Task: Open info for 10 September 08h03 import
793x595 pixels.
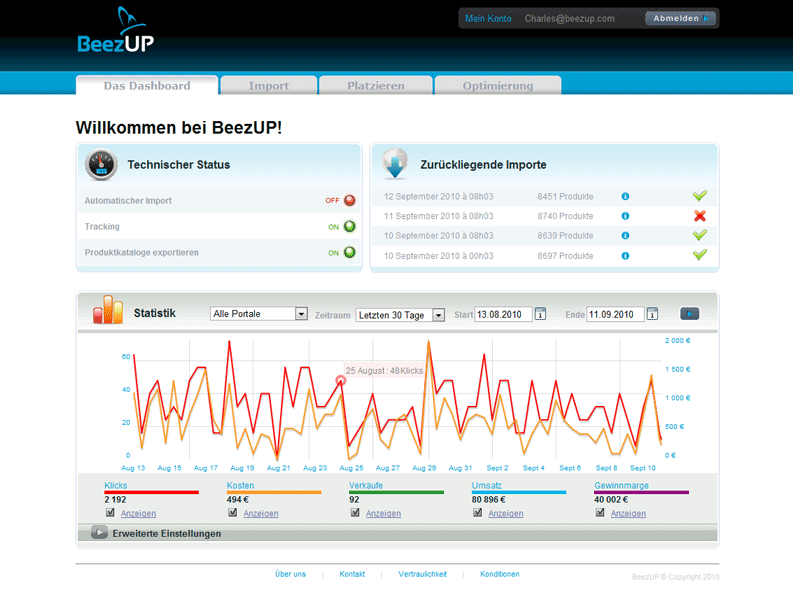Action: tap(625, 236)
